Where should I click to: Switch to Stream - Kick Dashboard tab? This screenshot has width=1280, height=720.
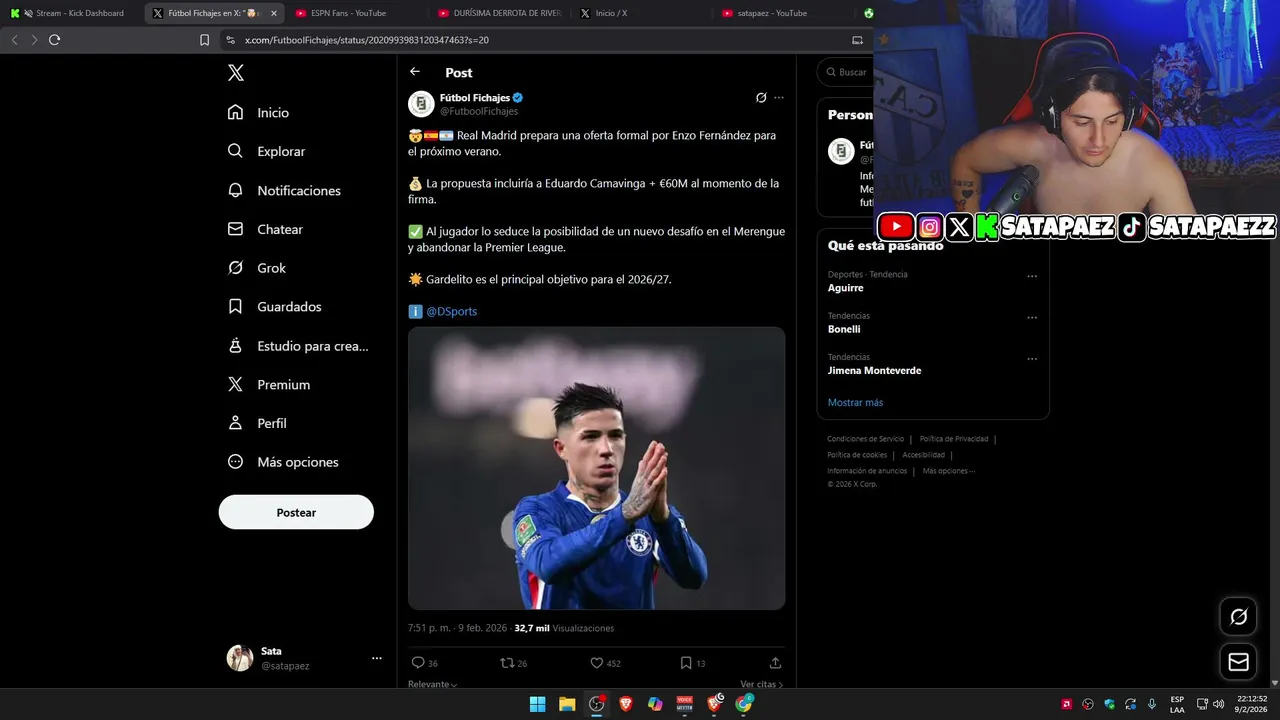click(71, 13)
